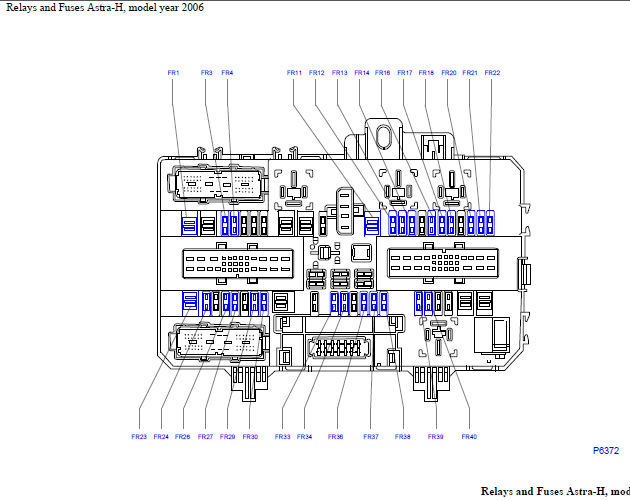Follow the FR14 label link

[x=362, y=73]
